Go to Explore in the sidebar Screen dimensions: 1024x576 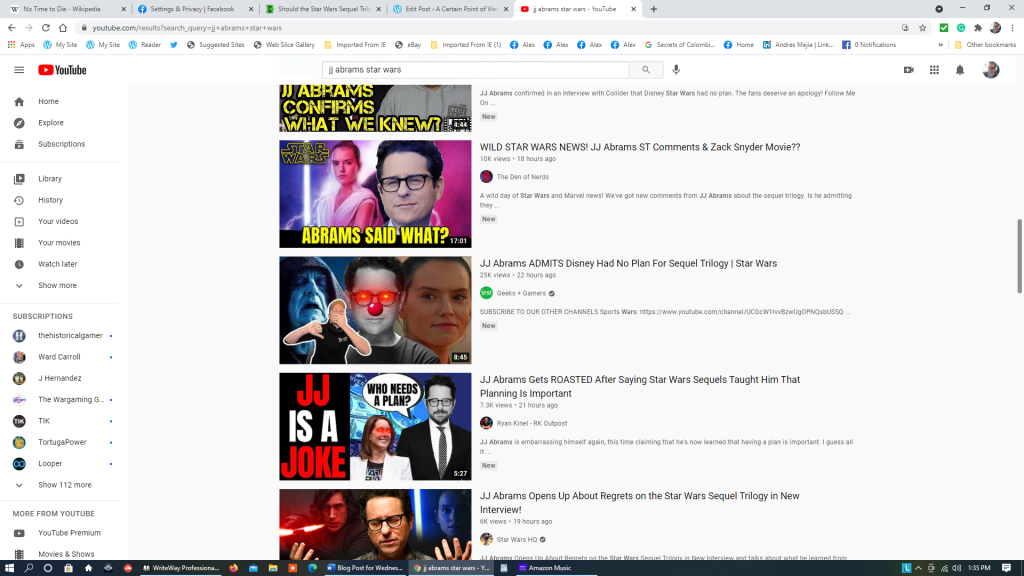pos(50,123)
